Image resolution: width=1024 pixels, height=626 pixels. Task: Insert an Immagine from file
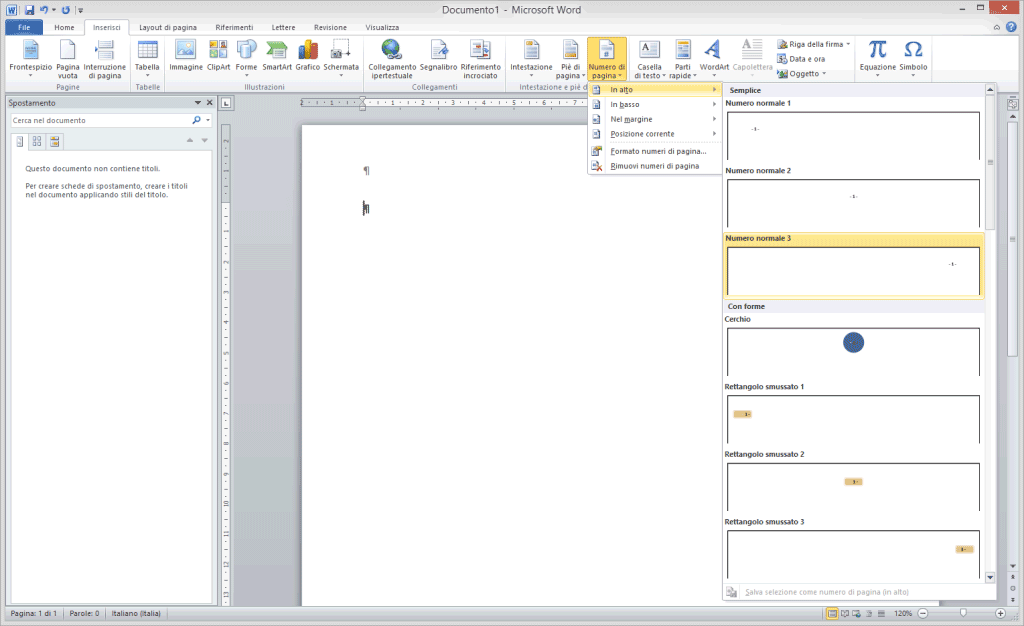tap(185, 55)
